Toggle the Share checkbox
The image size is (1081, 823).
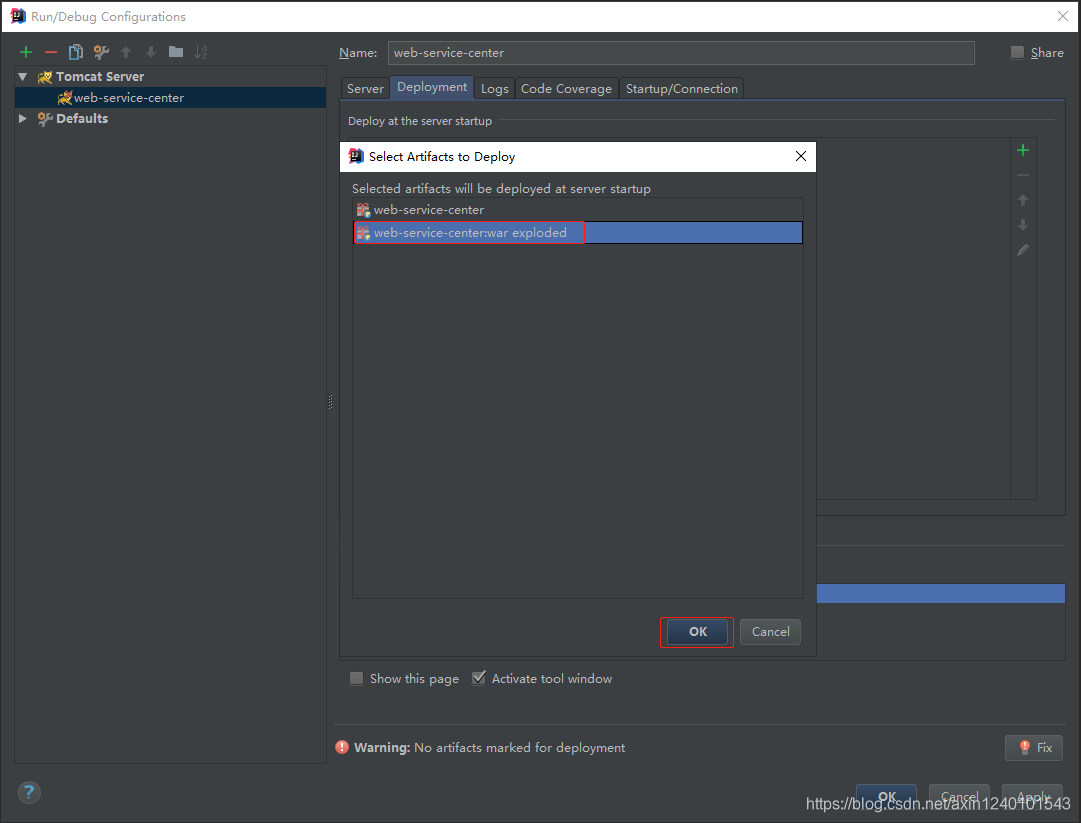click(x=1017, y=52)
